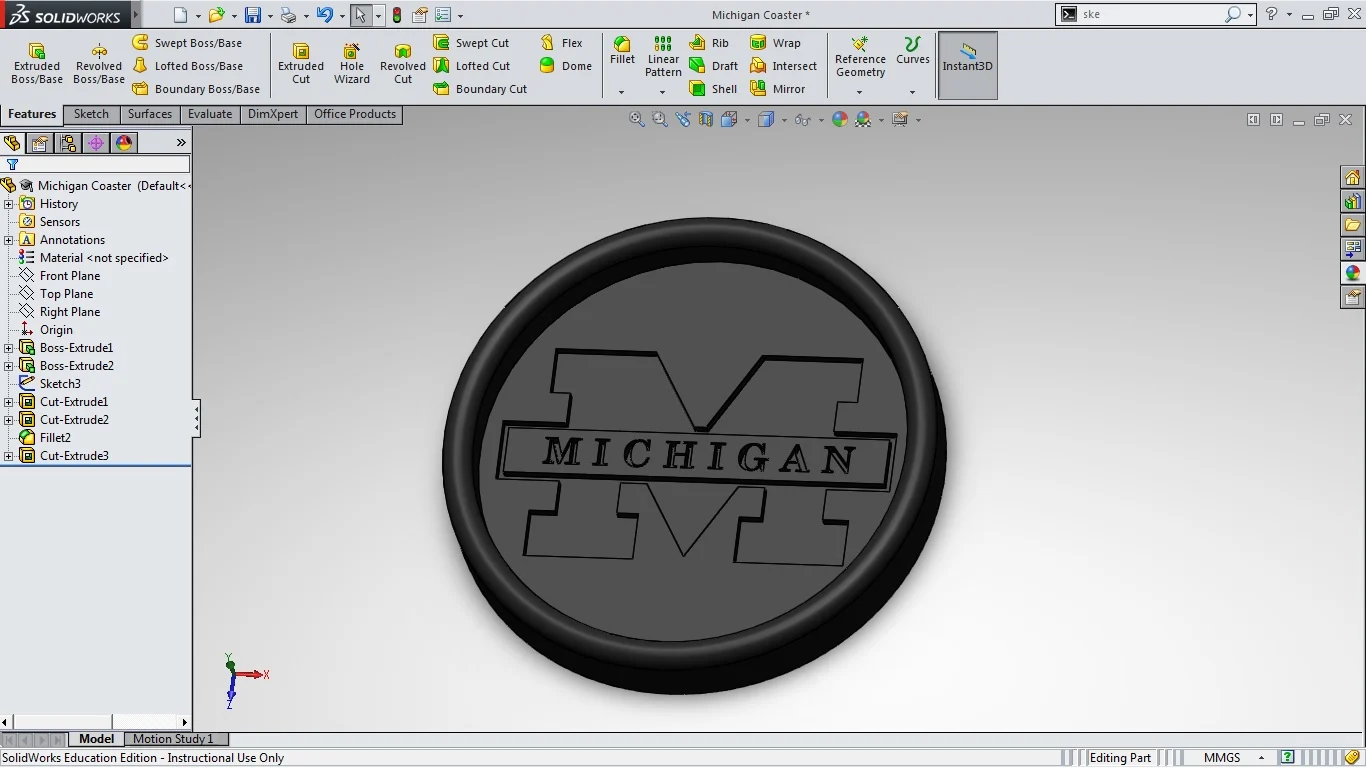Expand the SolidWorks logo menu arrow
1366x768 pixels.
[136, 15]
